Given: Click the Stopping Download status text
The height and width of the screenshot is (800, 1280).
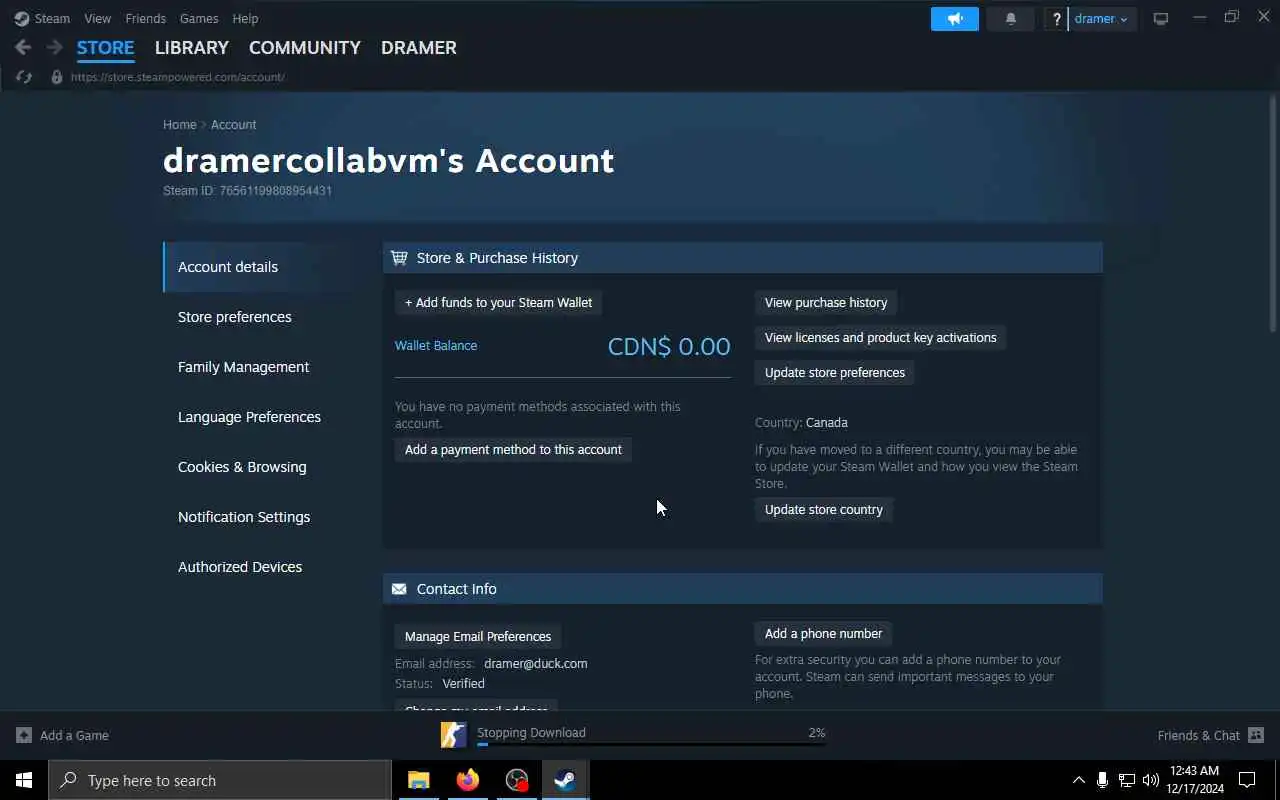Looking at the screenshot, I should 531,733.
